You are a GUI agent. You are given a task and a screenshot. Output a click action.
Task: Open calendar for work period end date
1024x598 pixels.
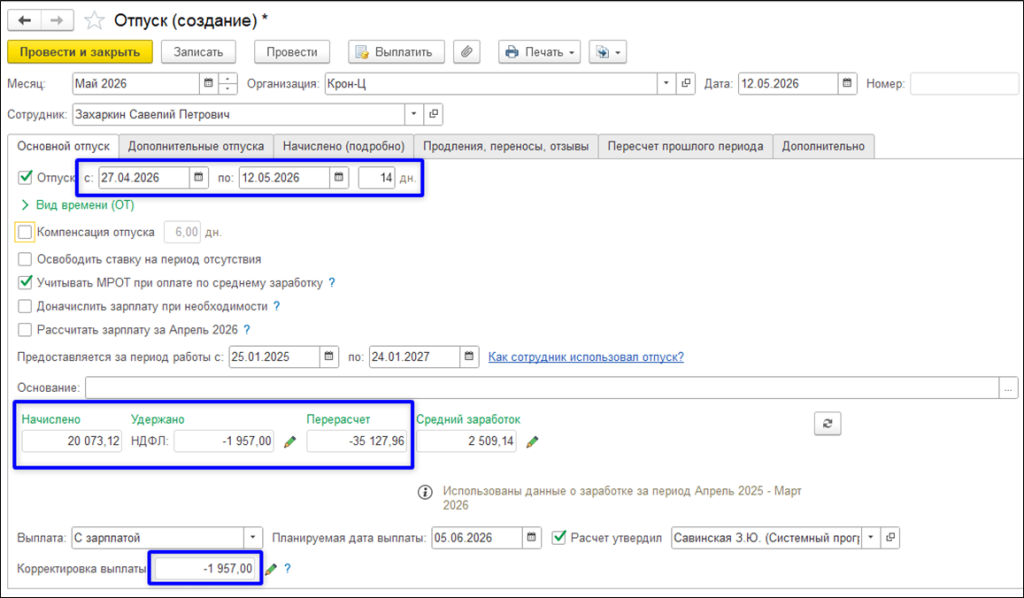[x=469, y=356]
